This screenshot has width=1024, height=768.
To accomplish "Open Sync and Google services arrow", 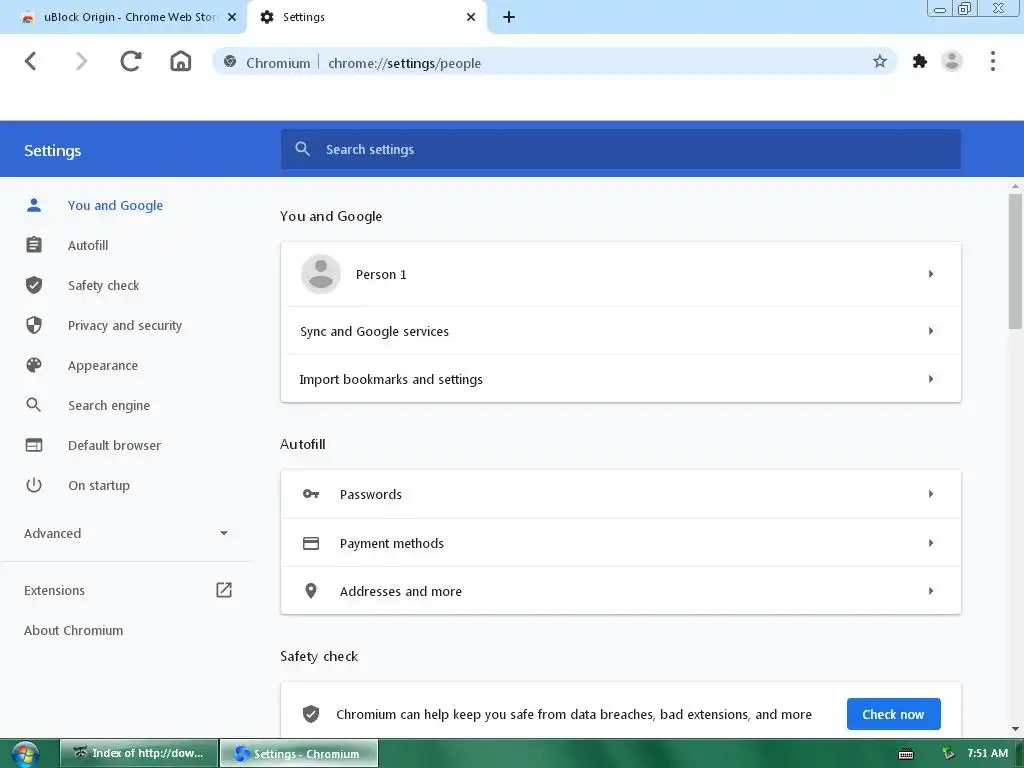I will [931, 331].
